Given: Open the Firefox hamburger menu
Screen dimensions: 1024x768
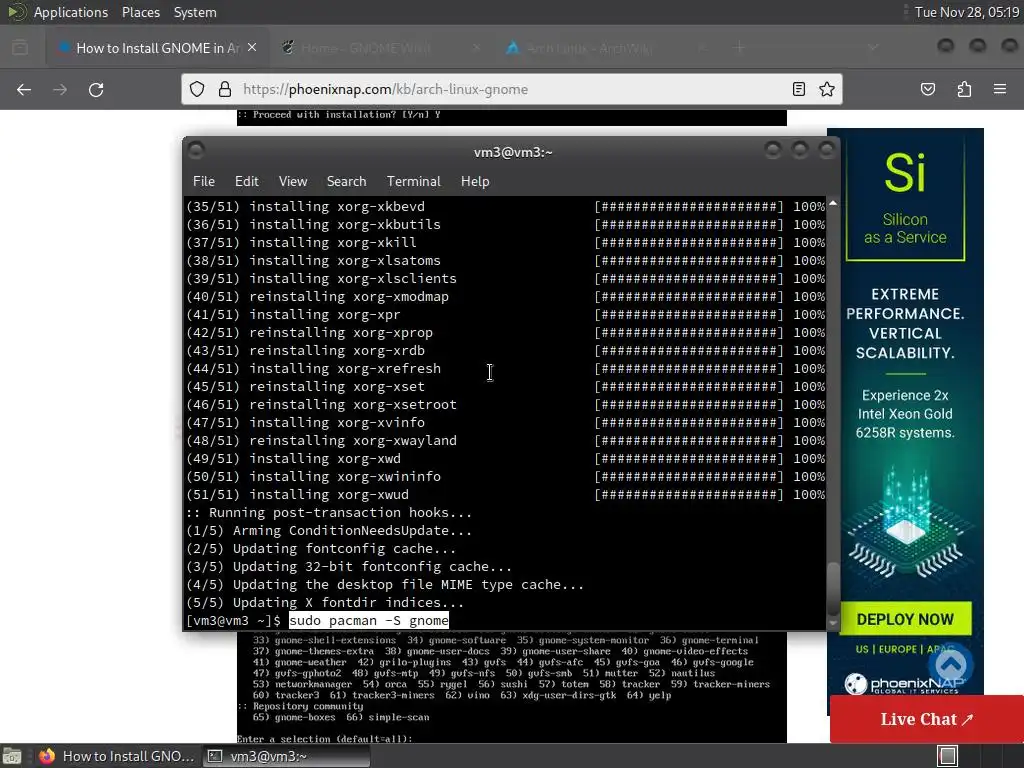Looking at the screenshot, I should click(x=1000, y=89).
